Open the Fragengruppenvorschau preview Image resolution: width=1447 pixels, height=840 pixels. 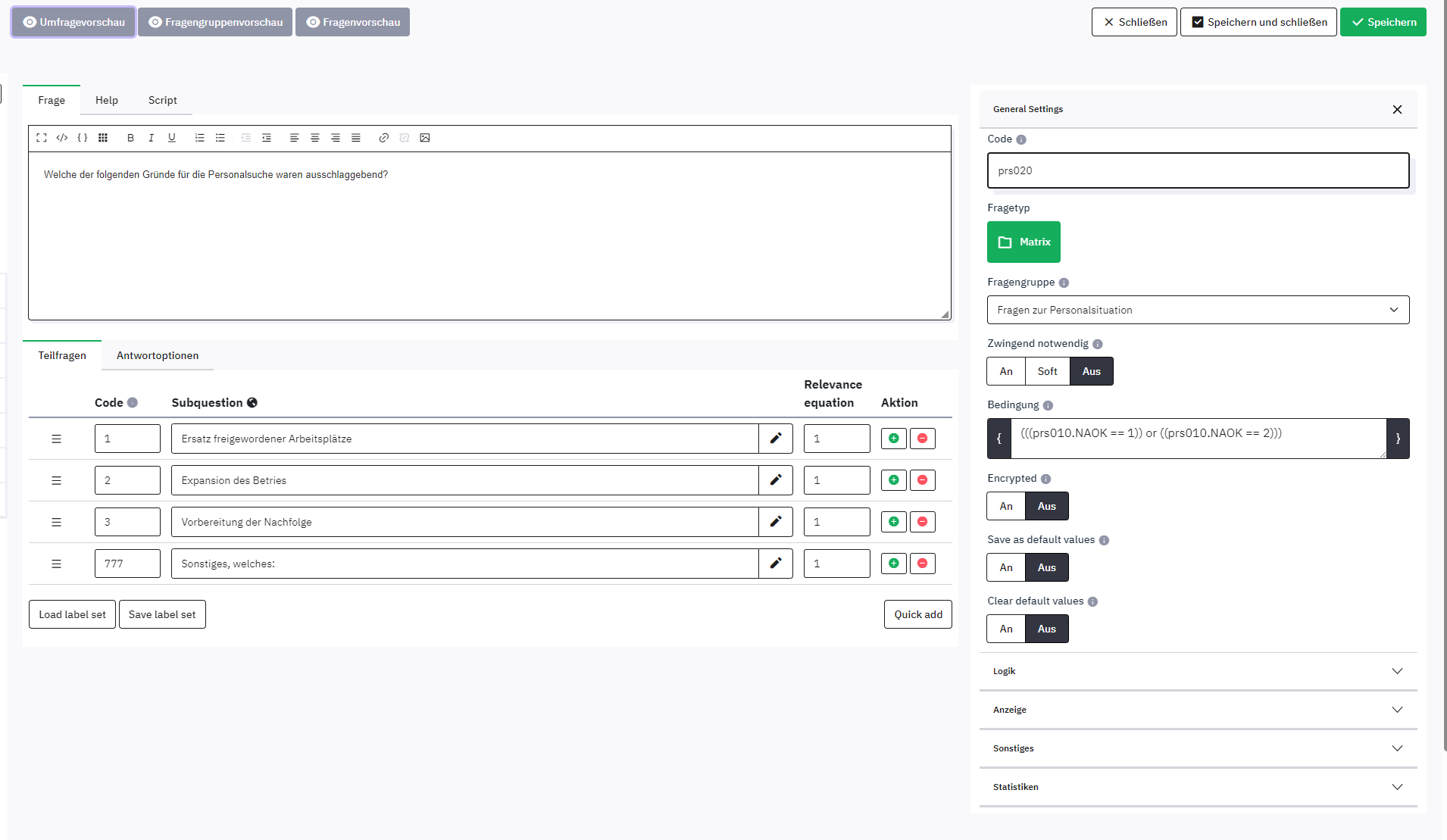[215, 22]
